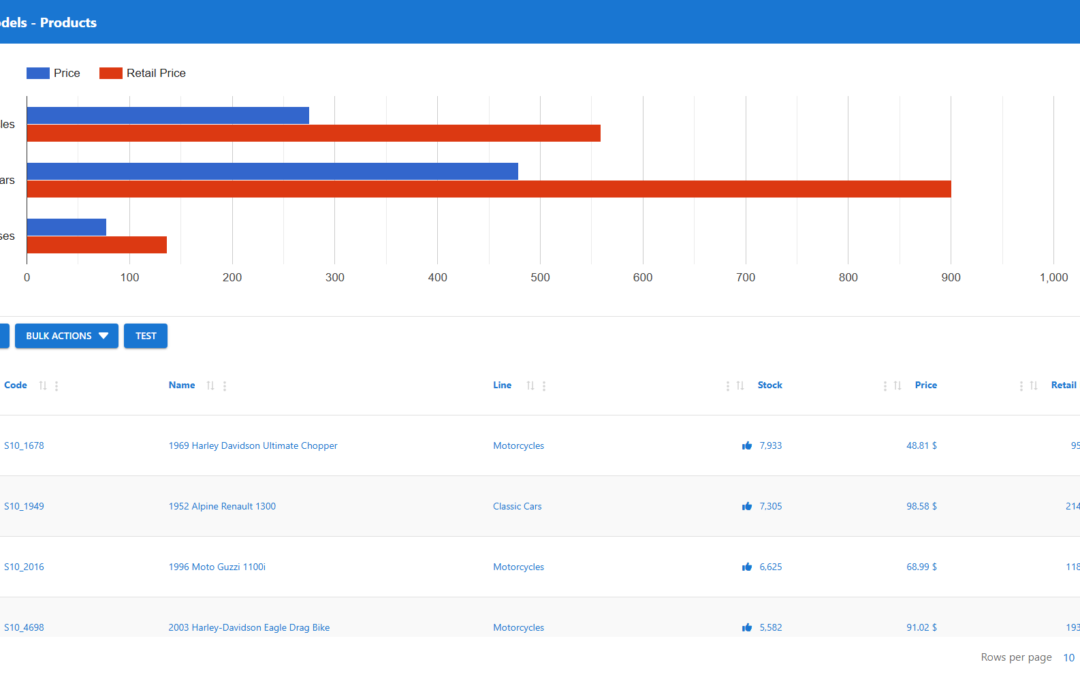
Task: Click the Price column header label
Action: pos(926,385)
